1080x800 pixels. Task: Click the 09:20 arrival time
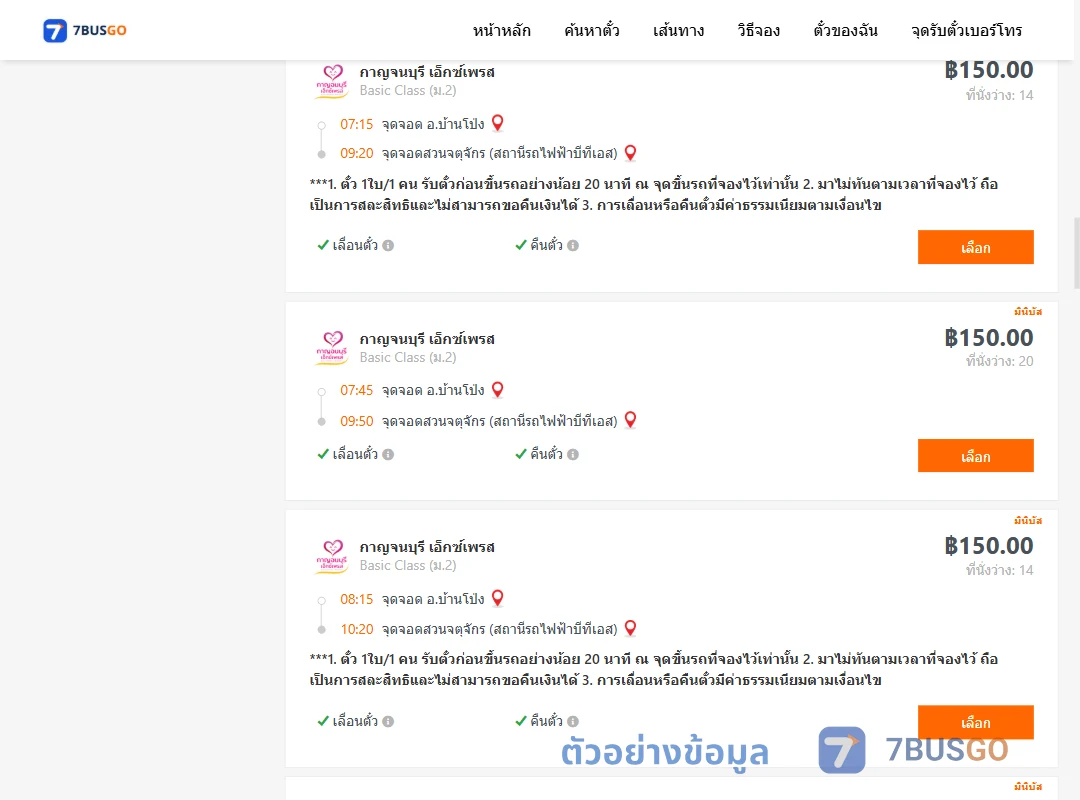356,153
